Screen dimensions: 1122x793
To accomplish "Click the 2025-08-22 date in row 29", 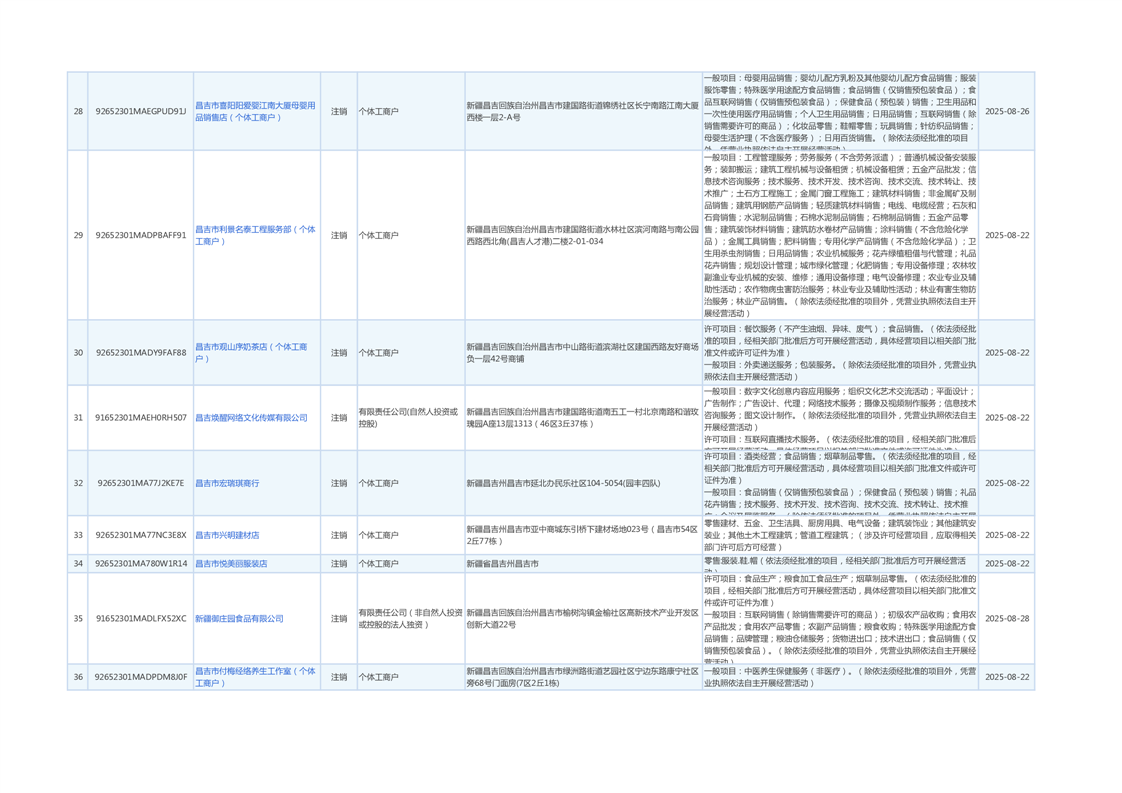I will 1007,235.
